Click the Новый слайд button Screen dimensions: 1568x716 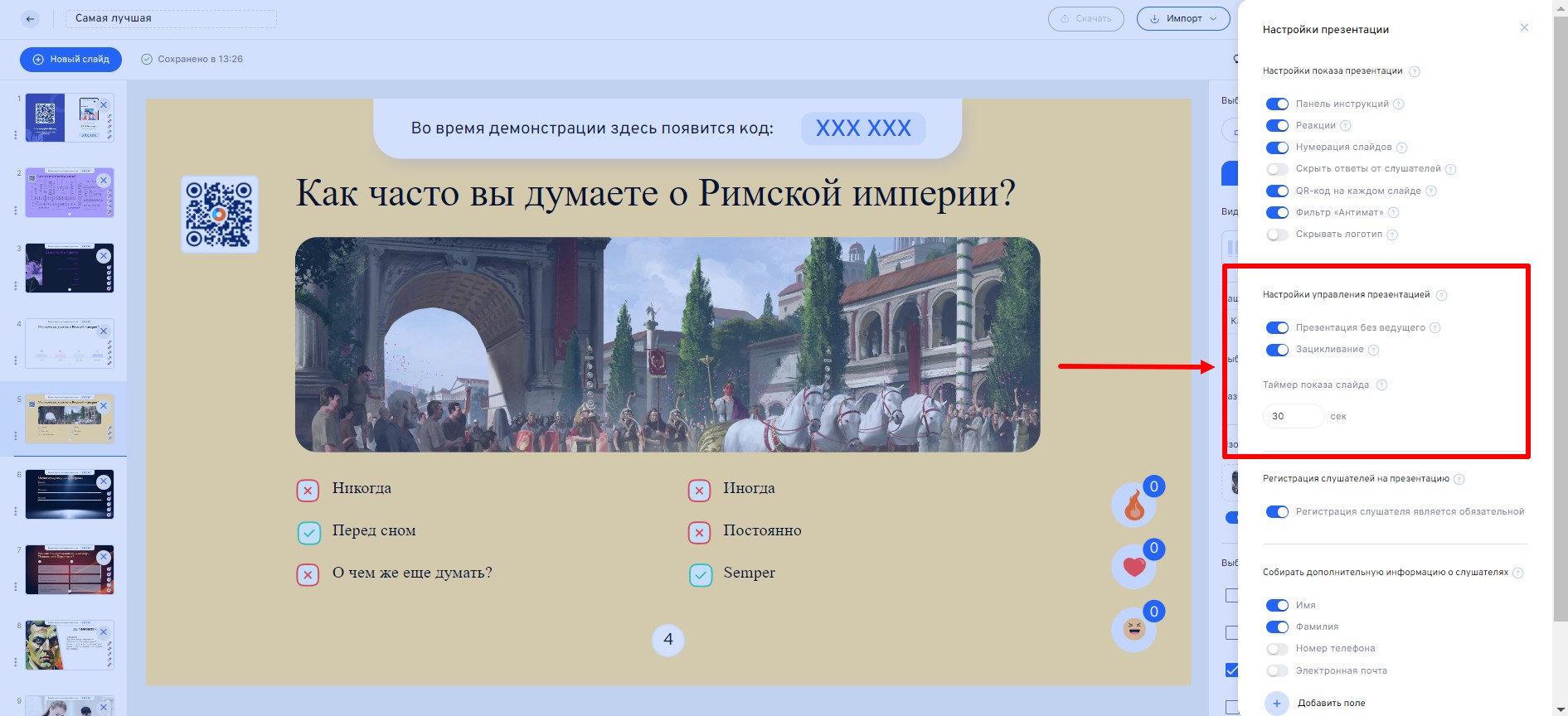[x=70, y=59]
